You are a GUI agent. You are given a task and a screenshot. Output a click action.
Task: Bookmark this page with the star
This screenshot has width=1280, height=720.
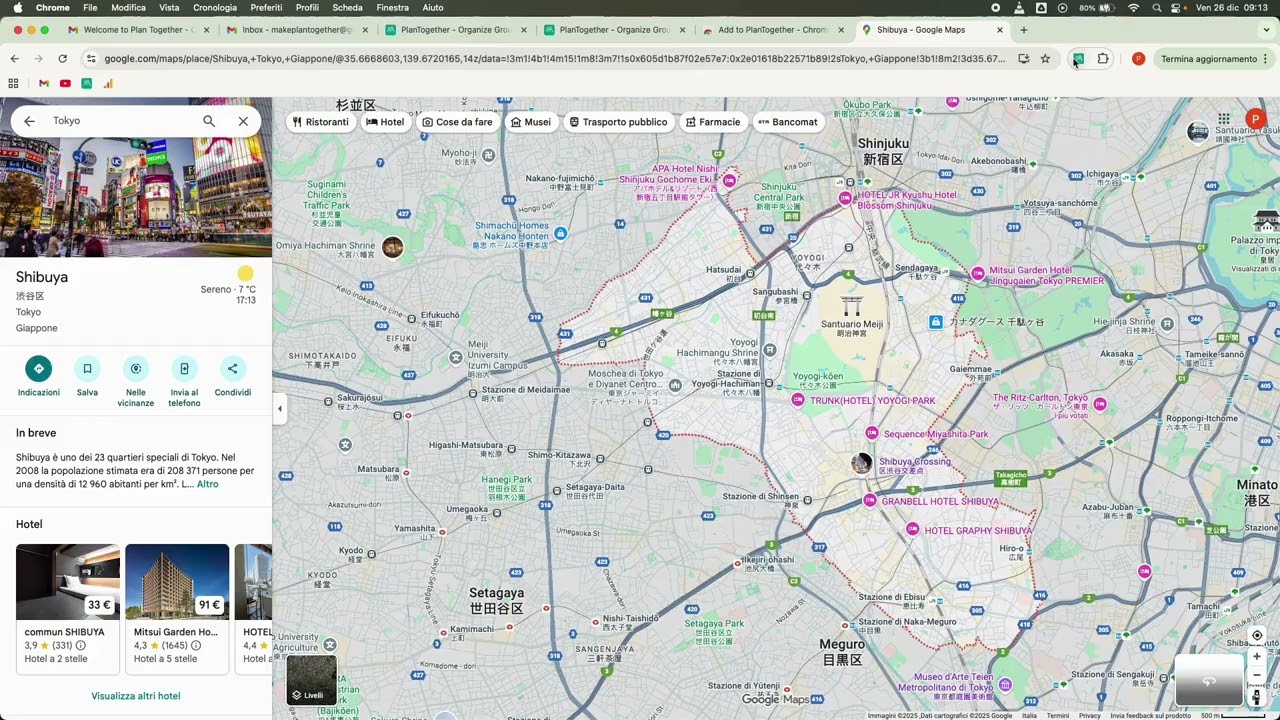click(x=1045, y=59)
